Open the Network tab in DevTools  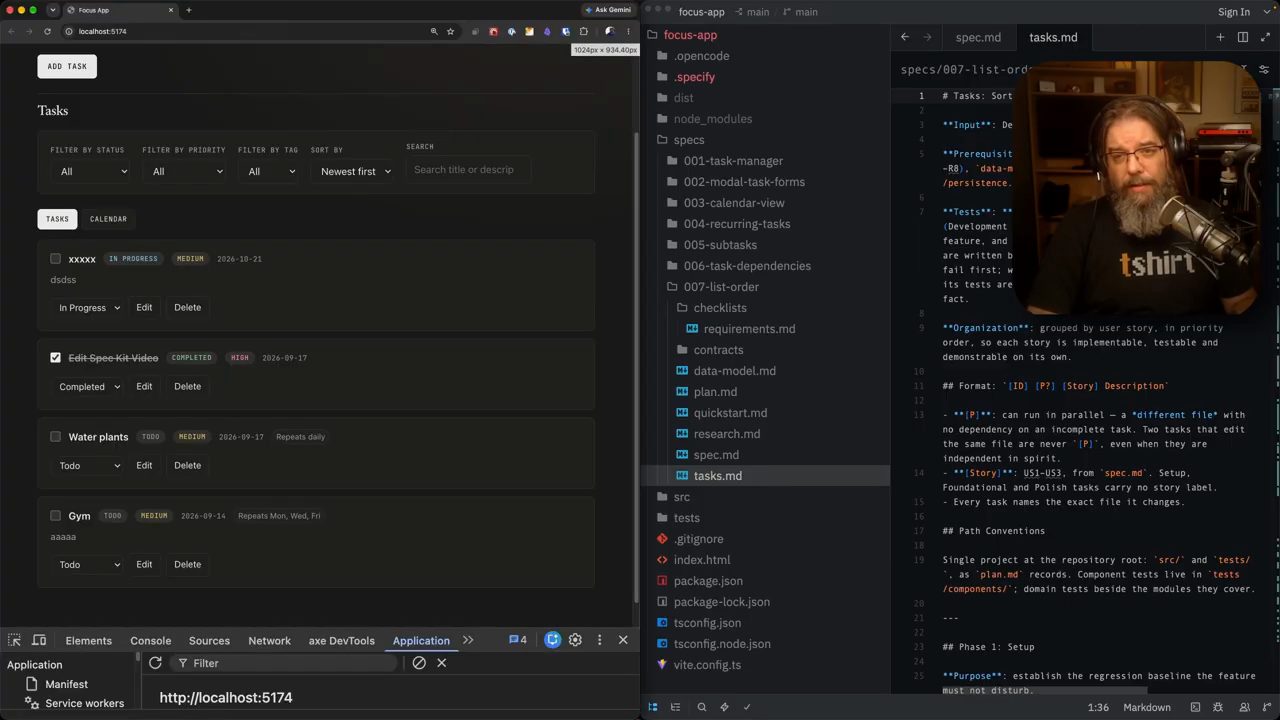[269, 640]
